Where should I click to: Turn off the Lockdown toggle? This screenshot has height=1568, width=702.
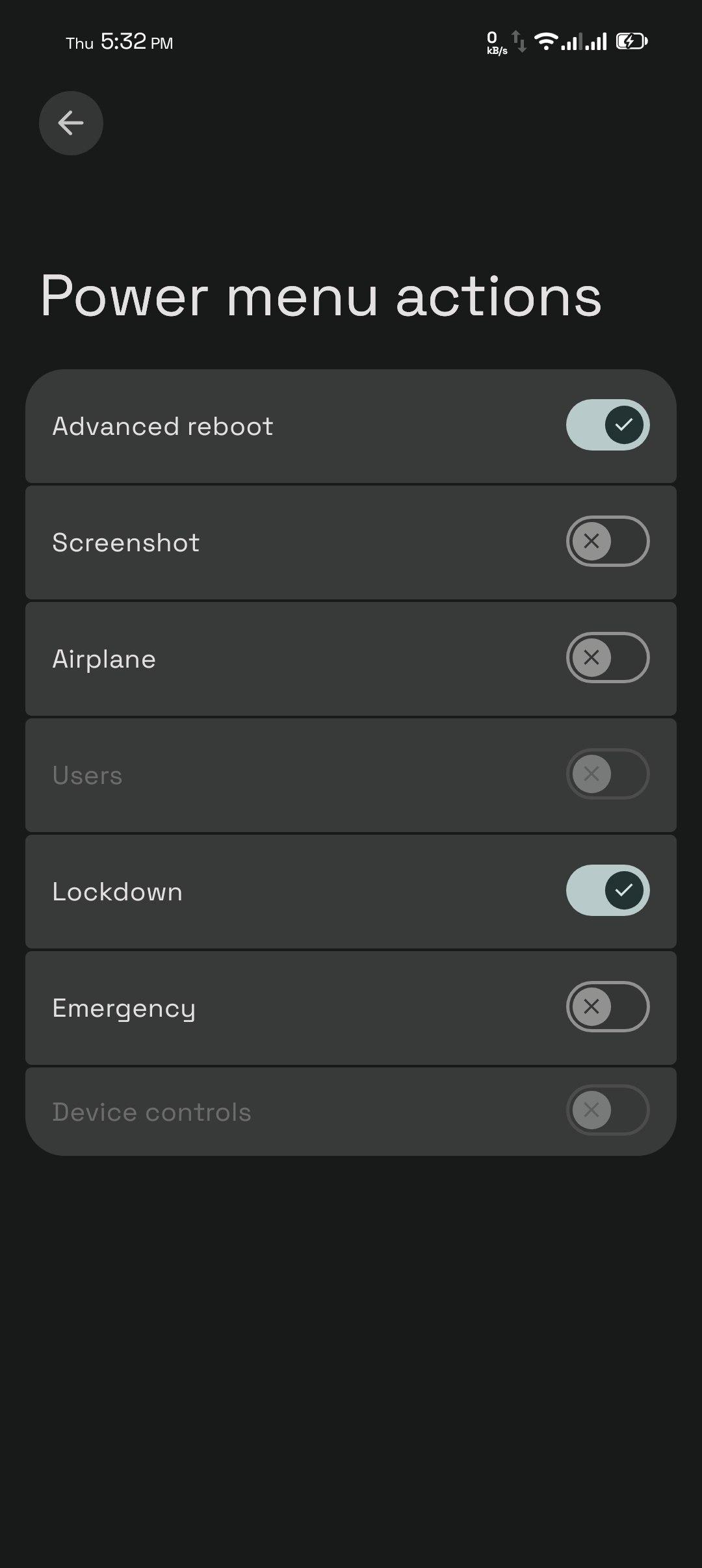608,891
